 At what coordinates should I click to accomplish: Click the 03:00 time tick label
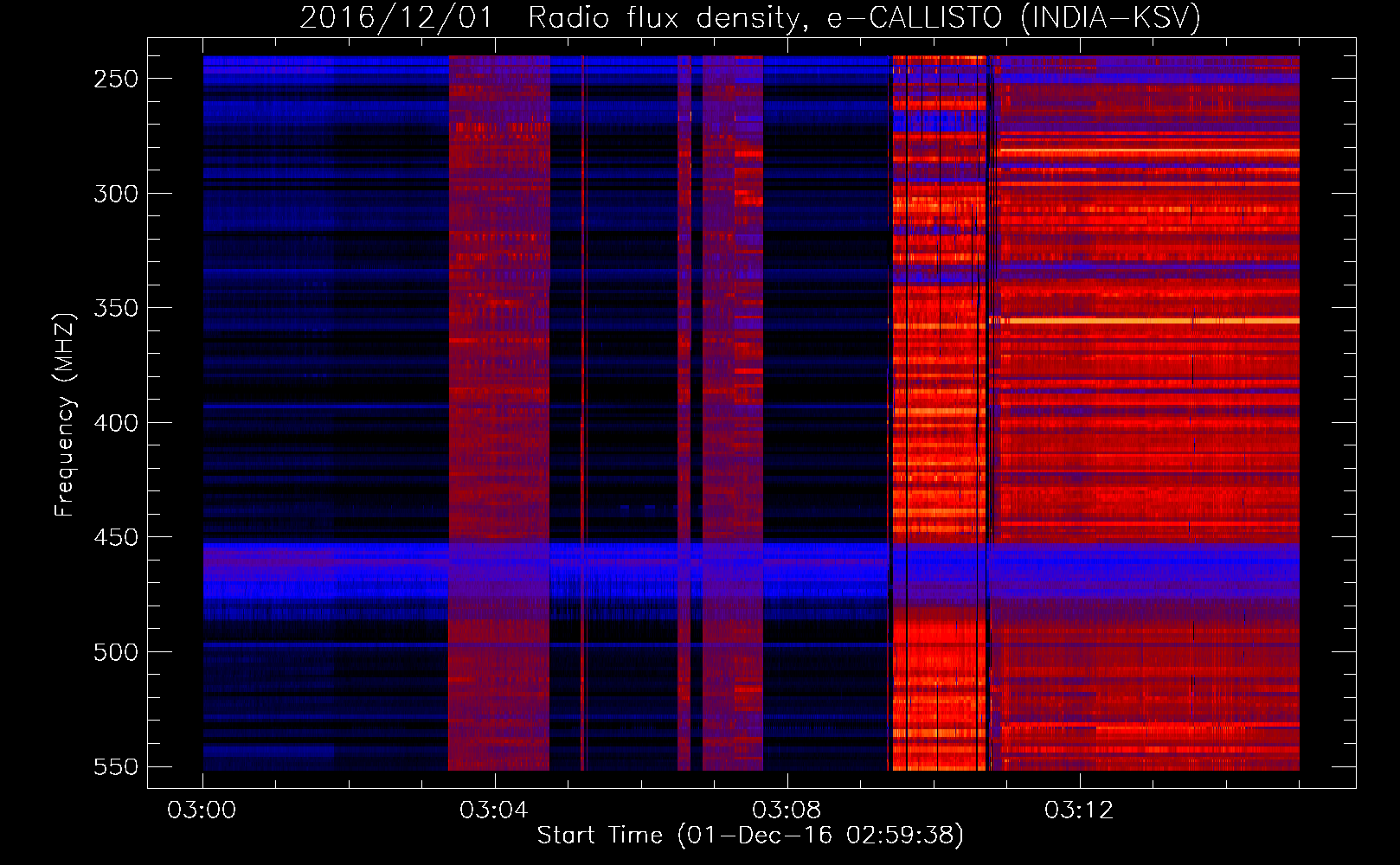(x=202, y=811)
